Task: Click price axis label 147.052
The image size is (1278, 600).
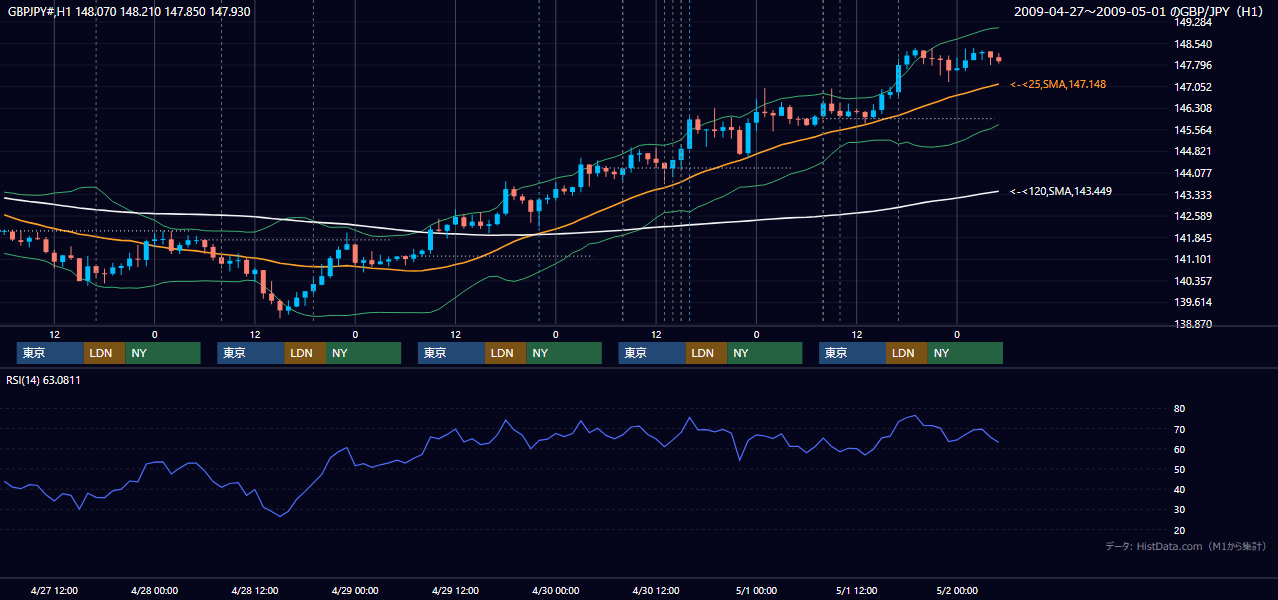Action: [x=1193, y=87]
